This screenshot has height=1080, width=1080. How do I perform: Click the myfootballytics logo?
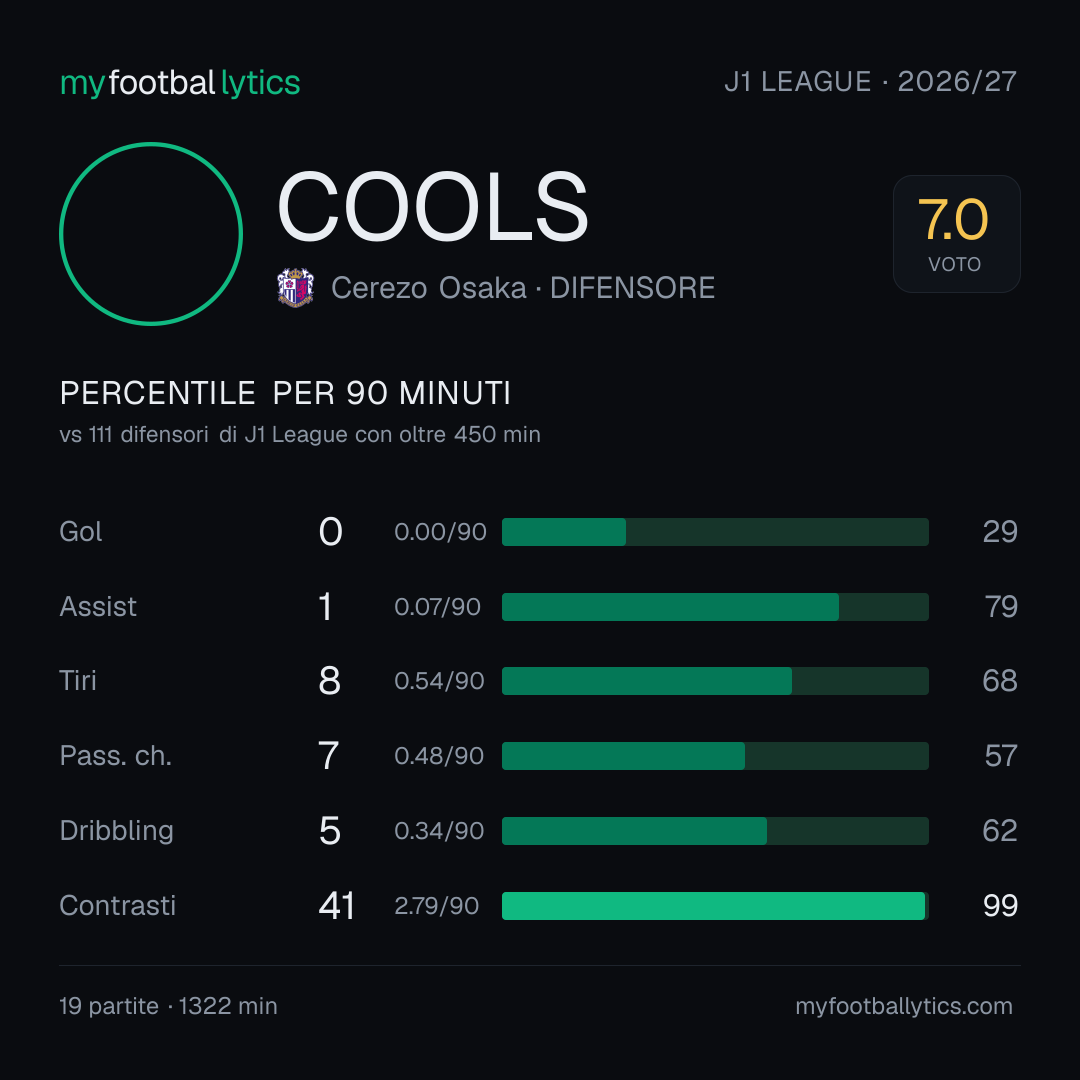[180, 83]
